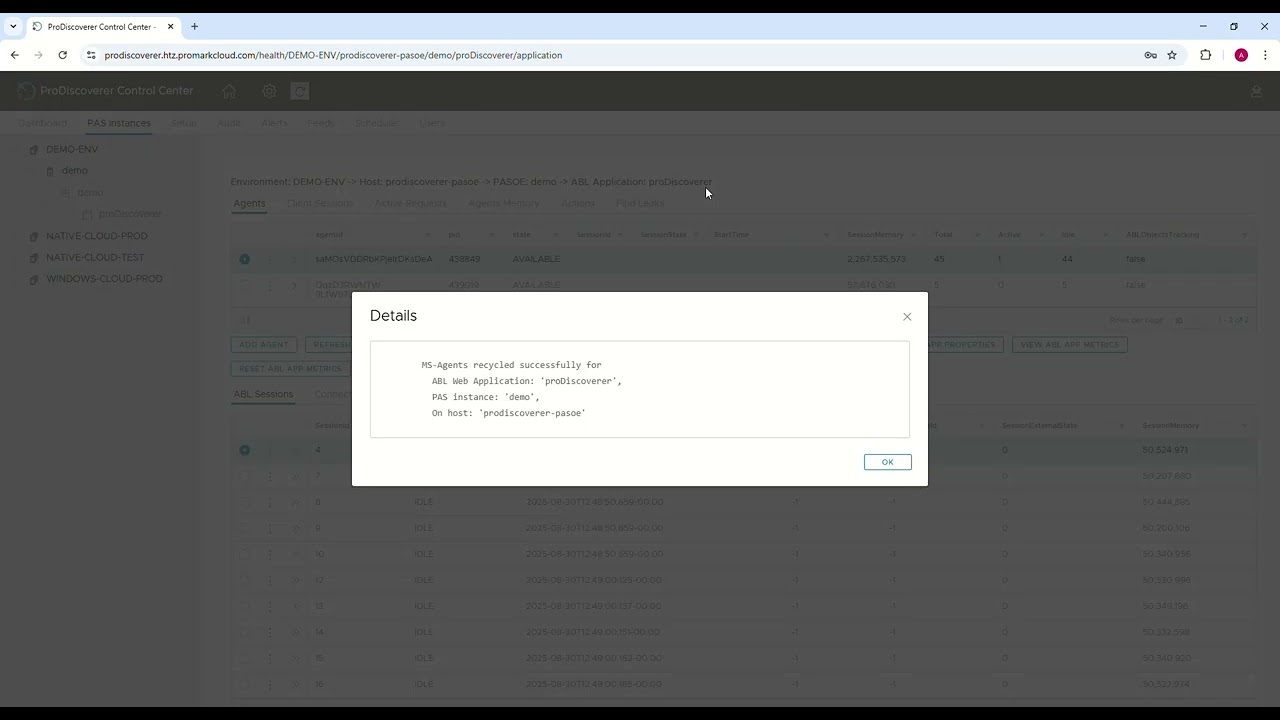The image size is (1280, 720).
Task: Click OK in the Details dialog
Action: coord(887,462)
